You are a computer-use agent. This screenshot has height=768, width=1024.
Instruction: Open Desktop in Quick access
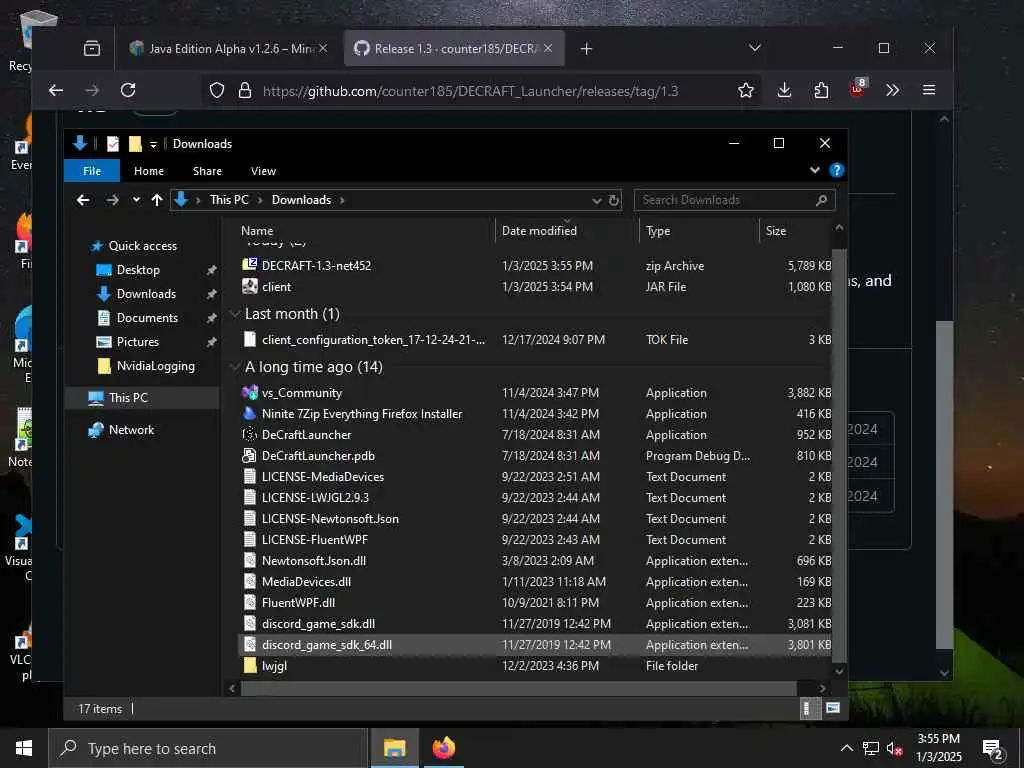pos(138,270)
